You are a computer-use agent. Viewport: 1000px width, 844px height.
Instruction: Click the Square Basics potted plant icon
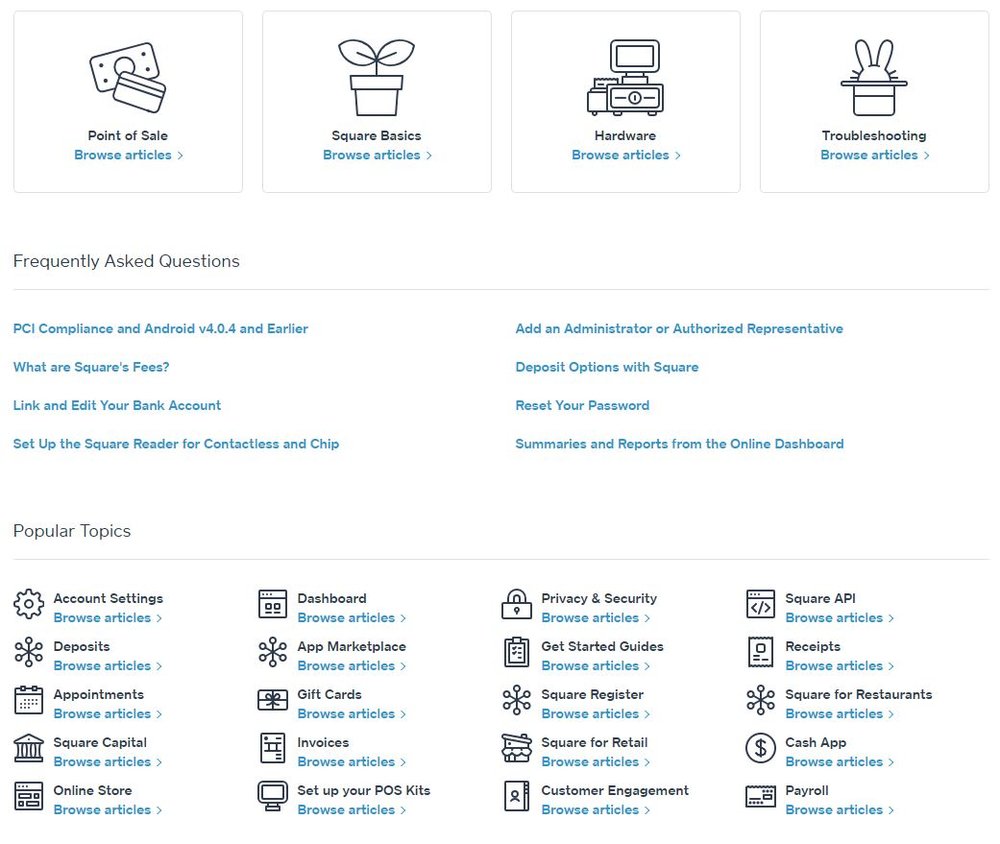pyautogui.click(x=376, y=78)
